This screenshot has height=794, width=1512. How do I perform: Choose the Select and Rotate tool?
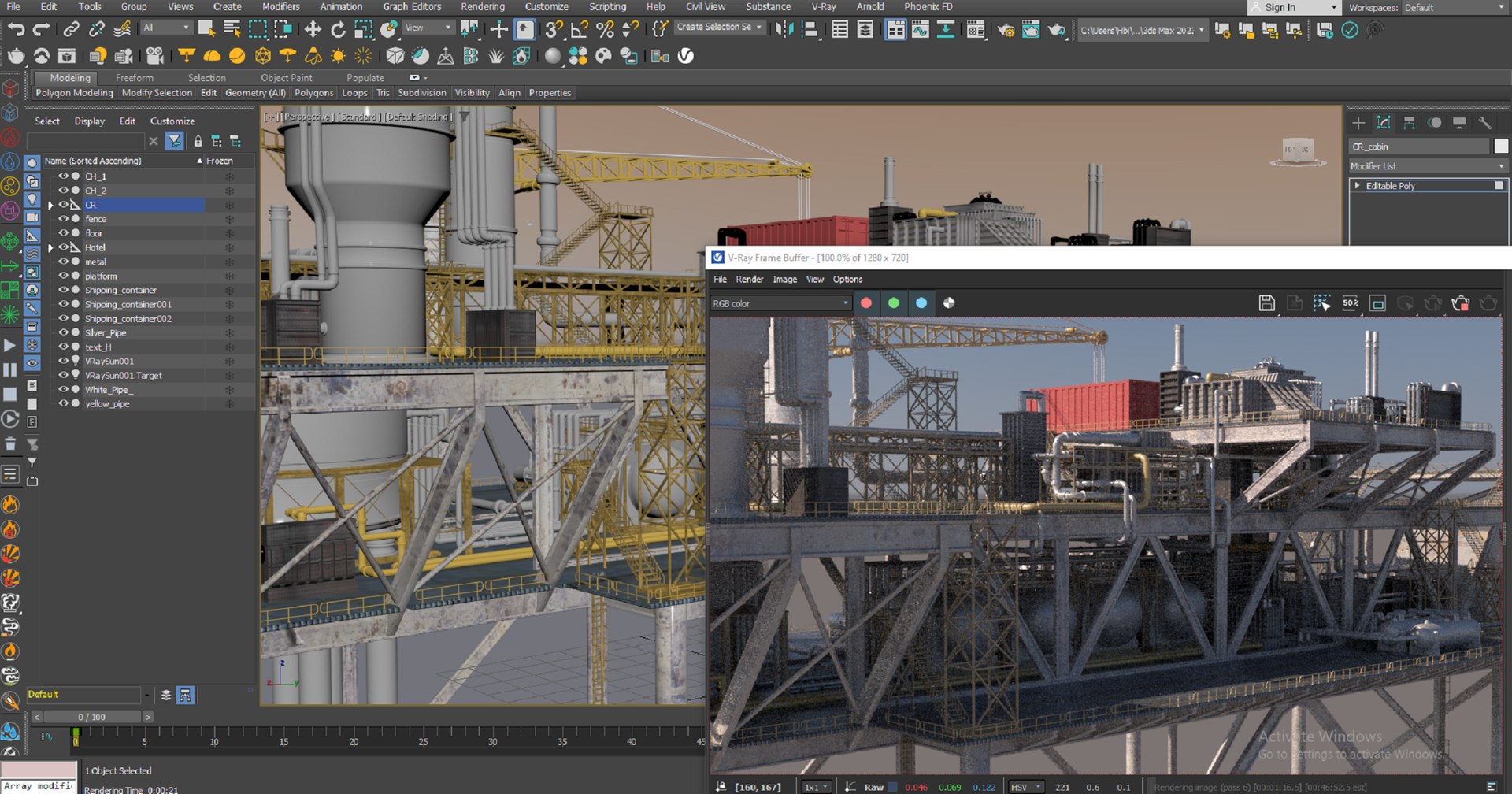pyautogui.click(x=338, y=30)
